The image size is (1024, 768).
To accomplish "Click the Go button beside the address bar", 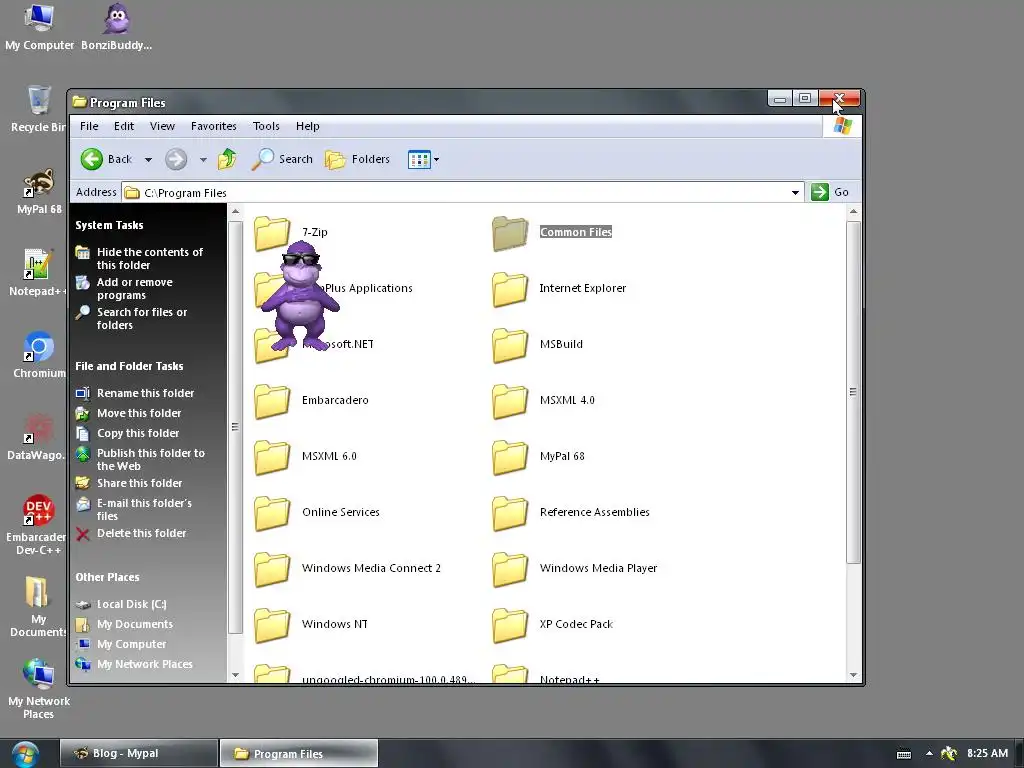I will (830, 192).
